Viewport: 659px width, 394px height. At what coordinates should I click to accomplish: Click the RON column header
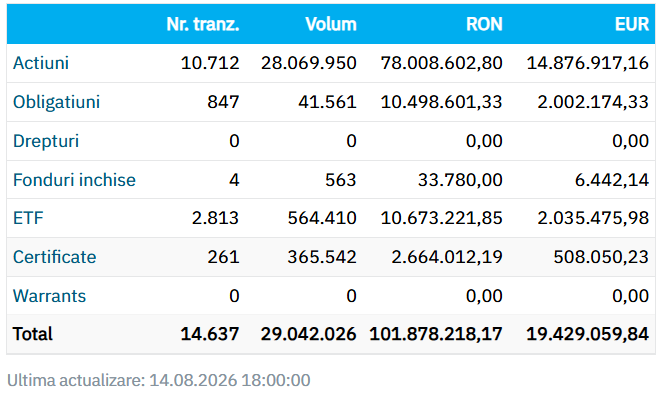(x=484, y=24)
